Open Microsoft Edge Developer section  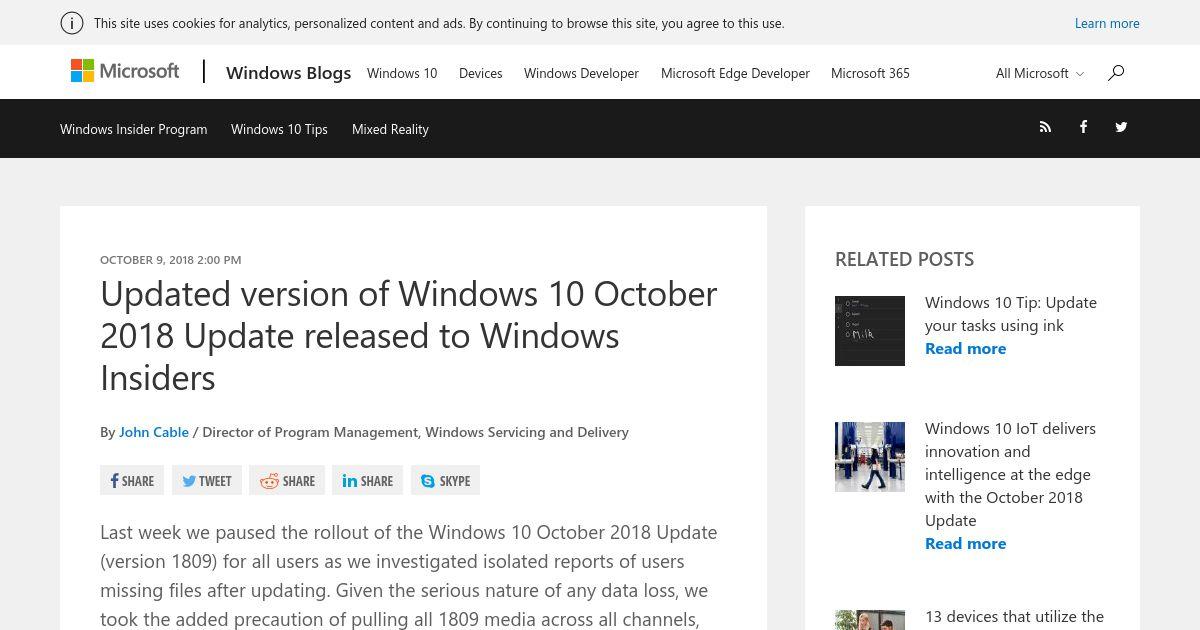point(735,73)
